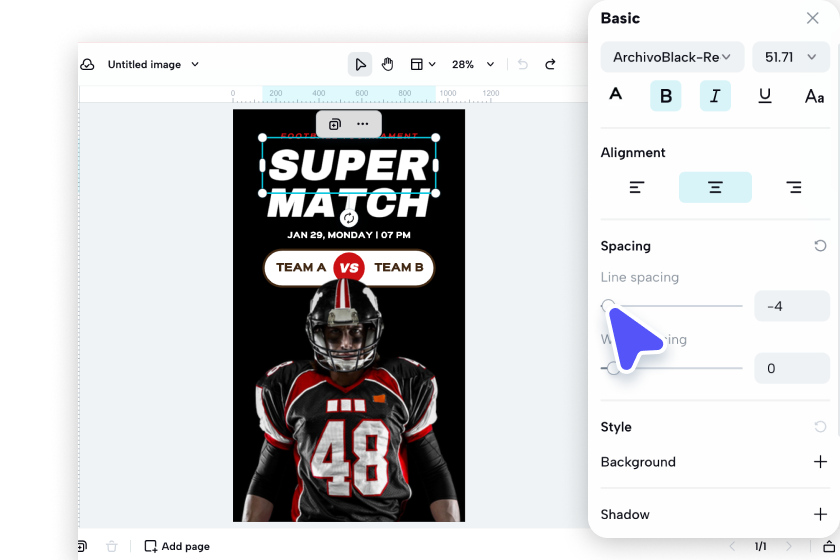
Task: Click the undo arrow
Action: click(x=523, y=65)
